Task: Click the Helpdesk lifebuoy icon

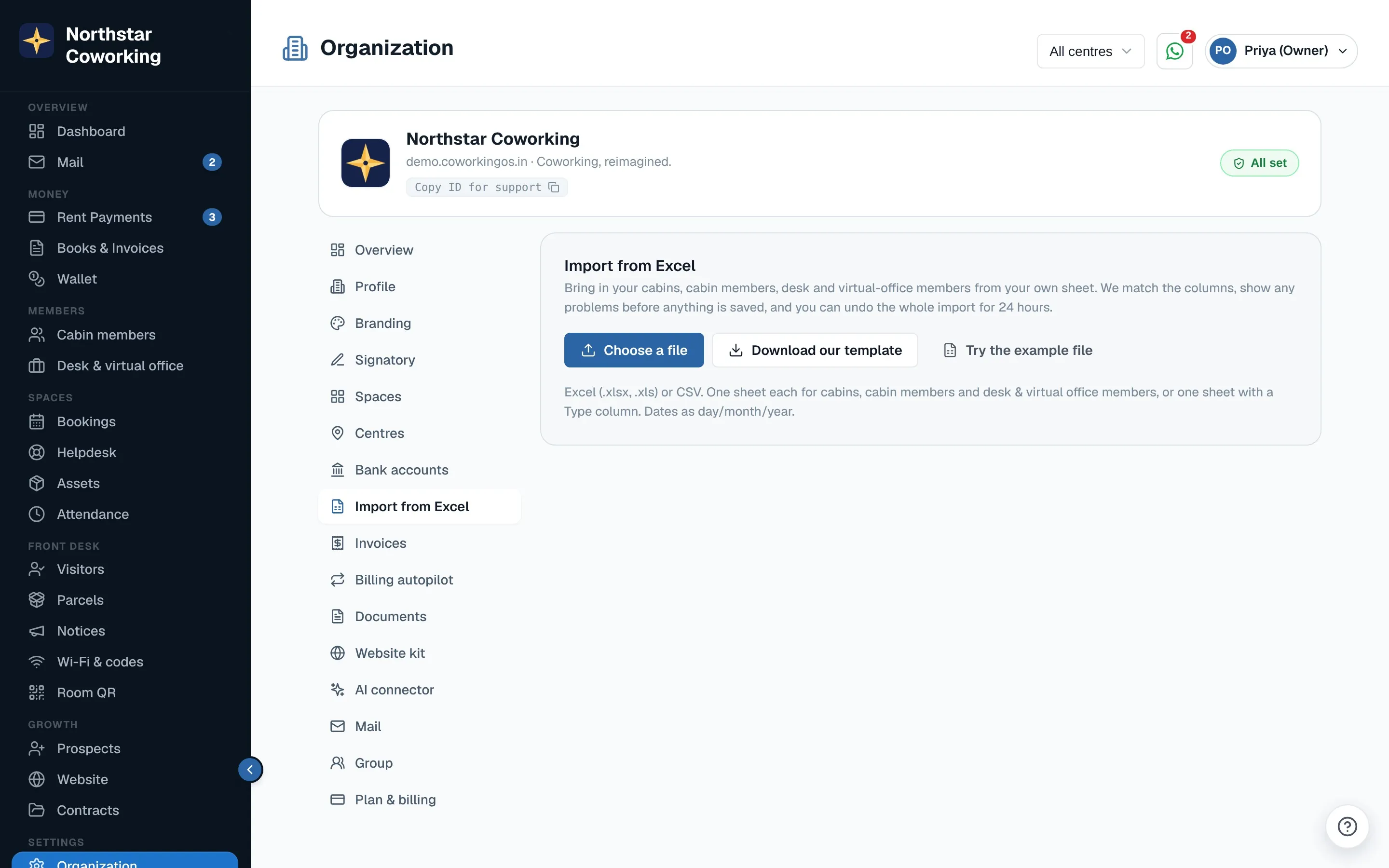Action: pyautogui.click(x=37, y=452)
